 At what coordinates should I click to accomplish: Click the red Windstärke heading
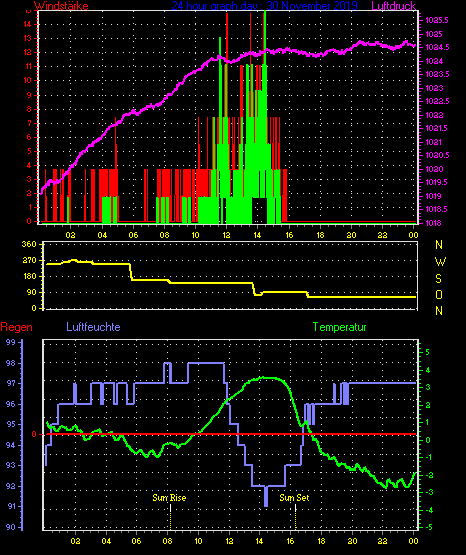coord(61,6)
